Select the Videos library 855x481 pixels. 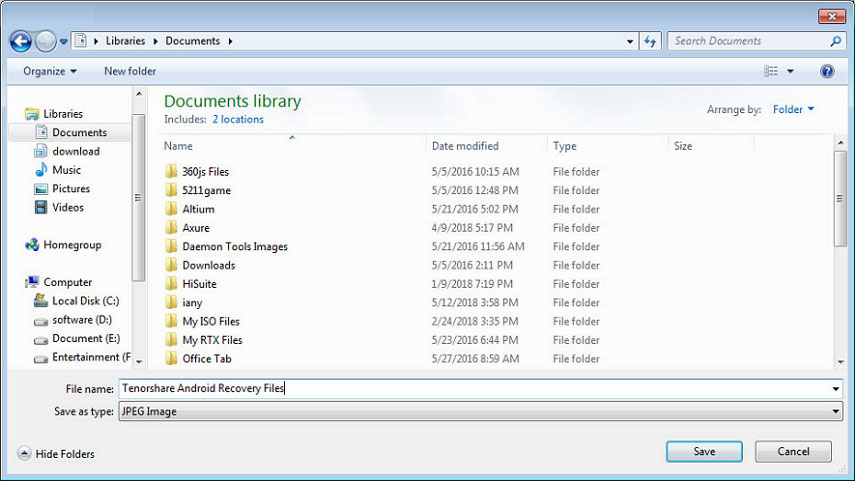[59, 208]
